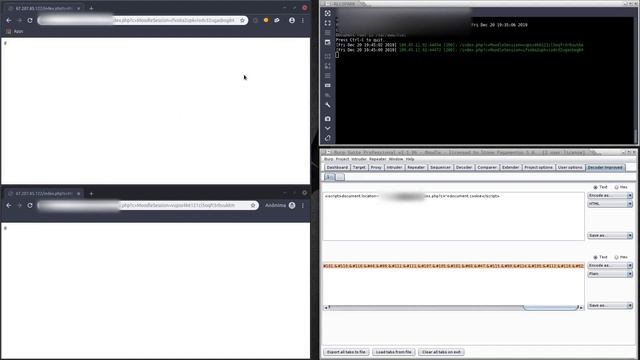Bookmark the page with the top window star

pyautogui.click(x=242, y=20)
